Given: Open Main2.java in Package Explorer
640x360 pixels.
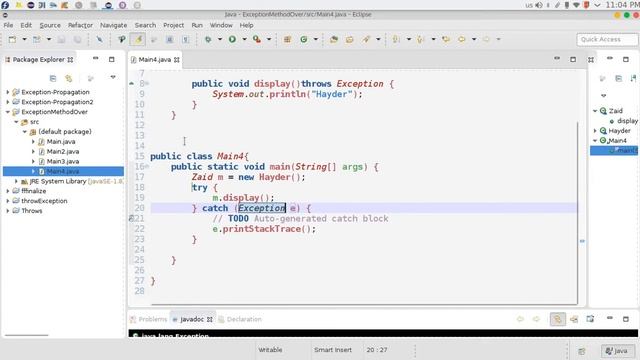Looking at the screenshot, I should pos(62,151).
